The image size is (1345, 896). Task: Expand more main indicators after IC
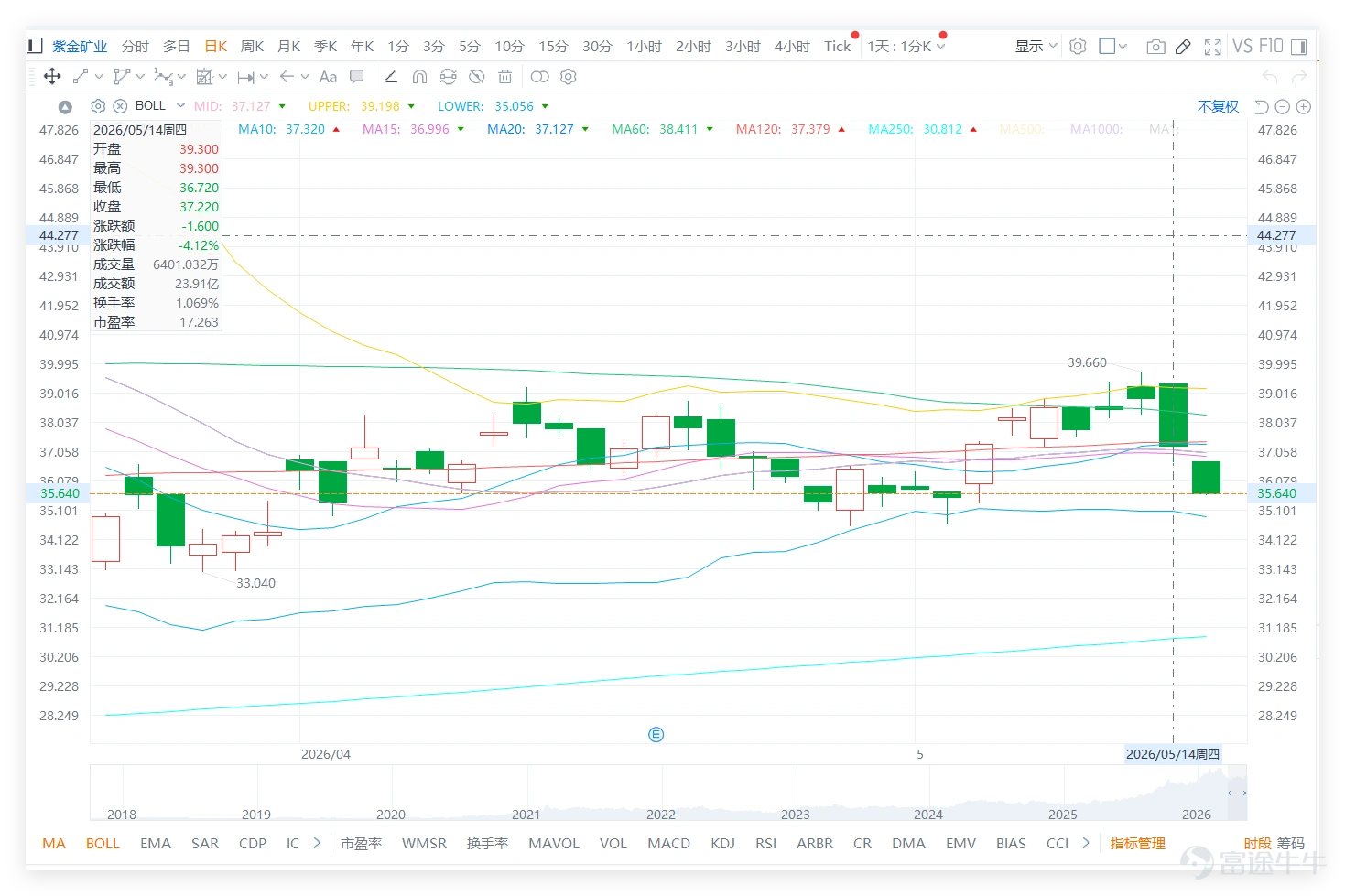pyautogui.click(x=317, y=843)
